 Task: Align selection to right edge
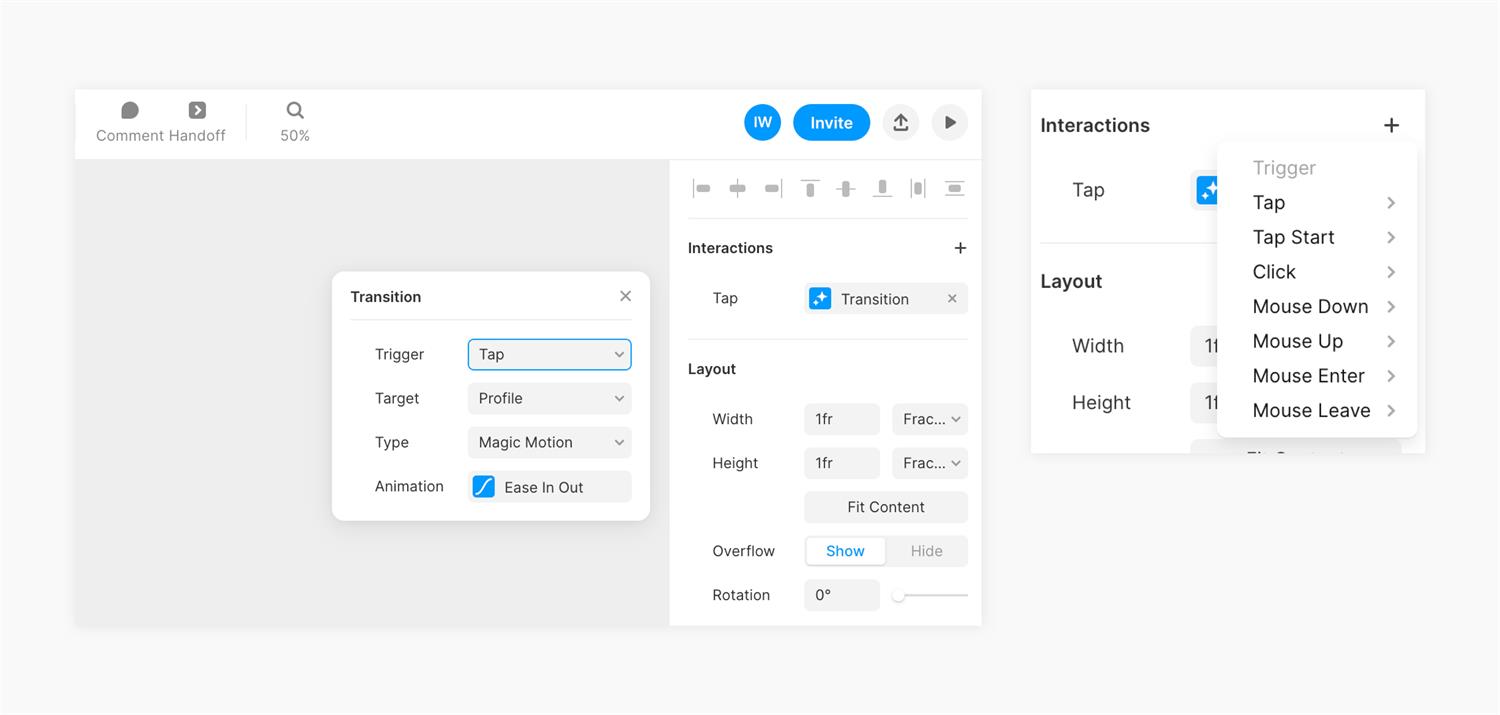(x=773, y=188)
